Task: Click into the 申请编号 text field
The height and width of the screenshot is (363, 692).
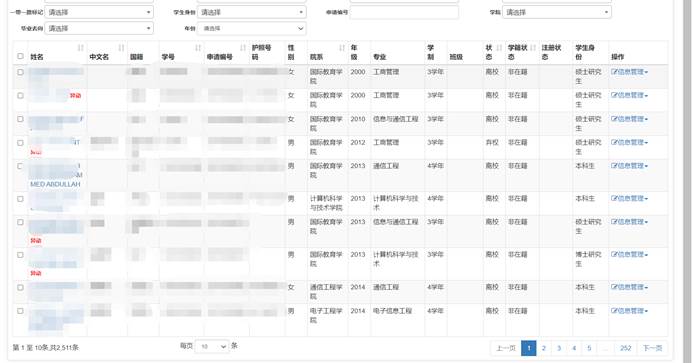Action: pyautogui.click(x=404, y=12)
